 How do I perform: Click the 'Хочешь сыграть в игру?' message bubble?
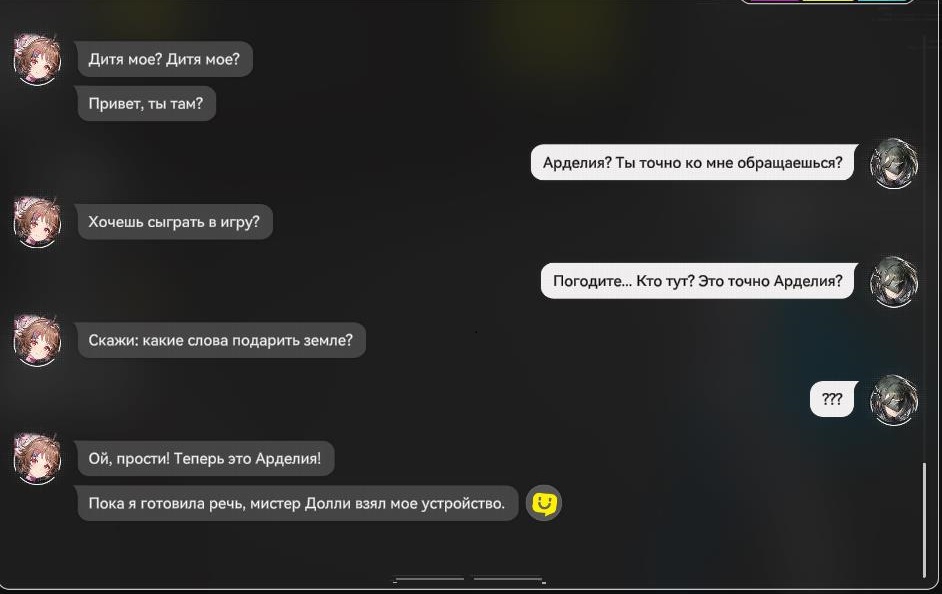tap(174, 222)
